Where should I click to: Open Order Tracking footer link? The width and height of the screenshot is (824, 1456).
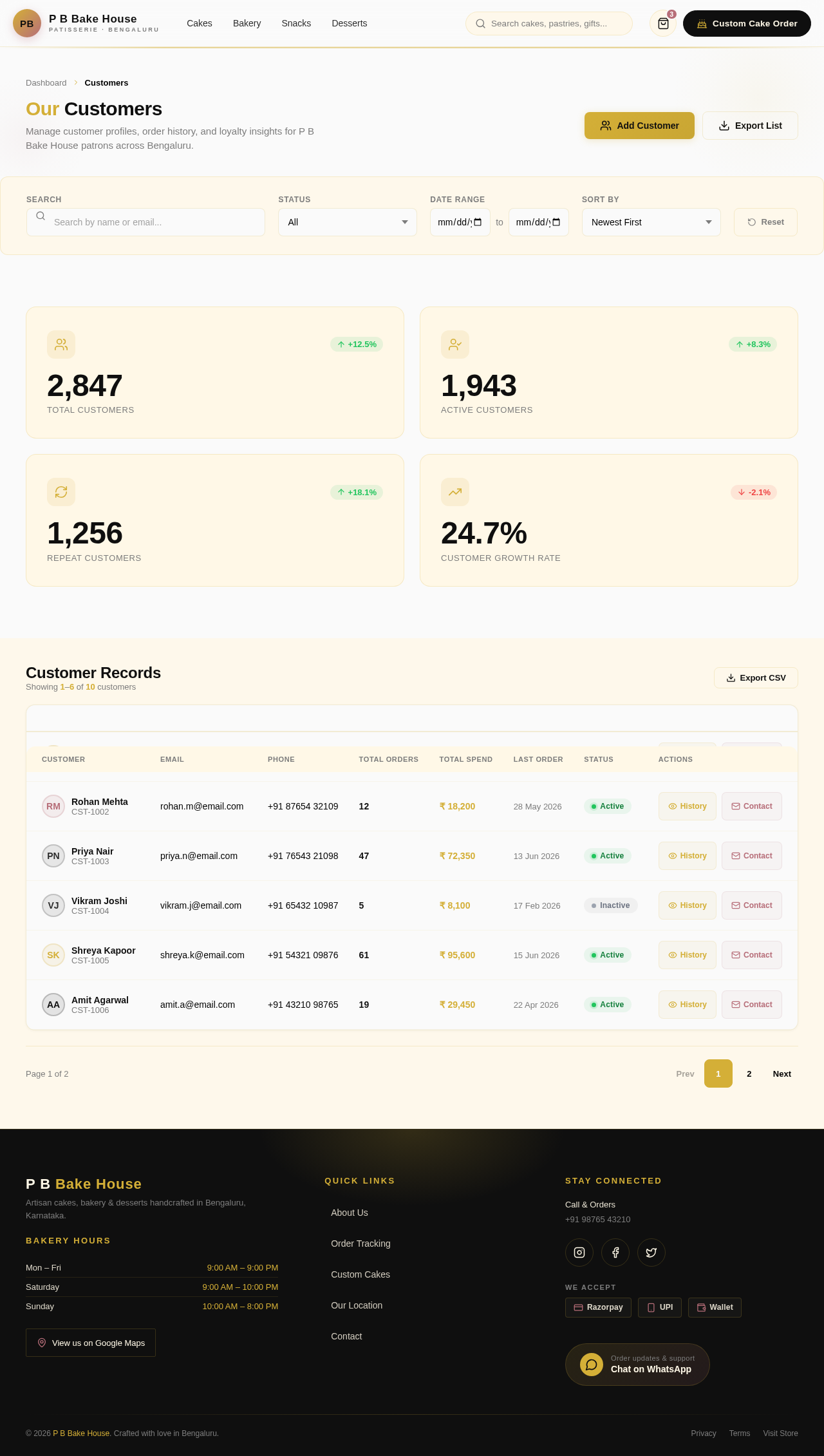(360, 1243)
